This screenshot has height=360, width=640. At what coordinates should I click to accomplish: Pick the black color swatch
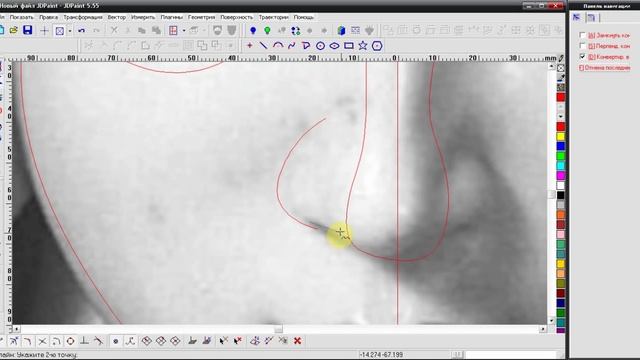[x=561, y=195]
